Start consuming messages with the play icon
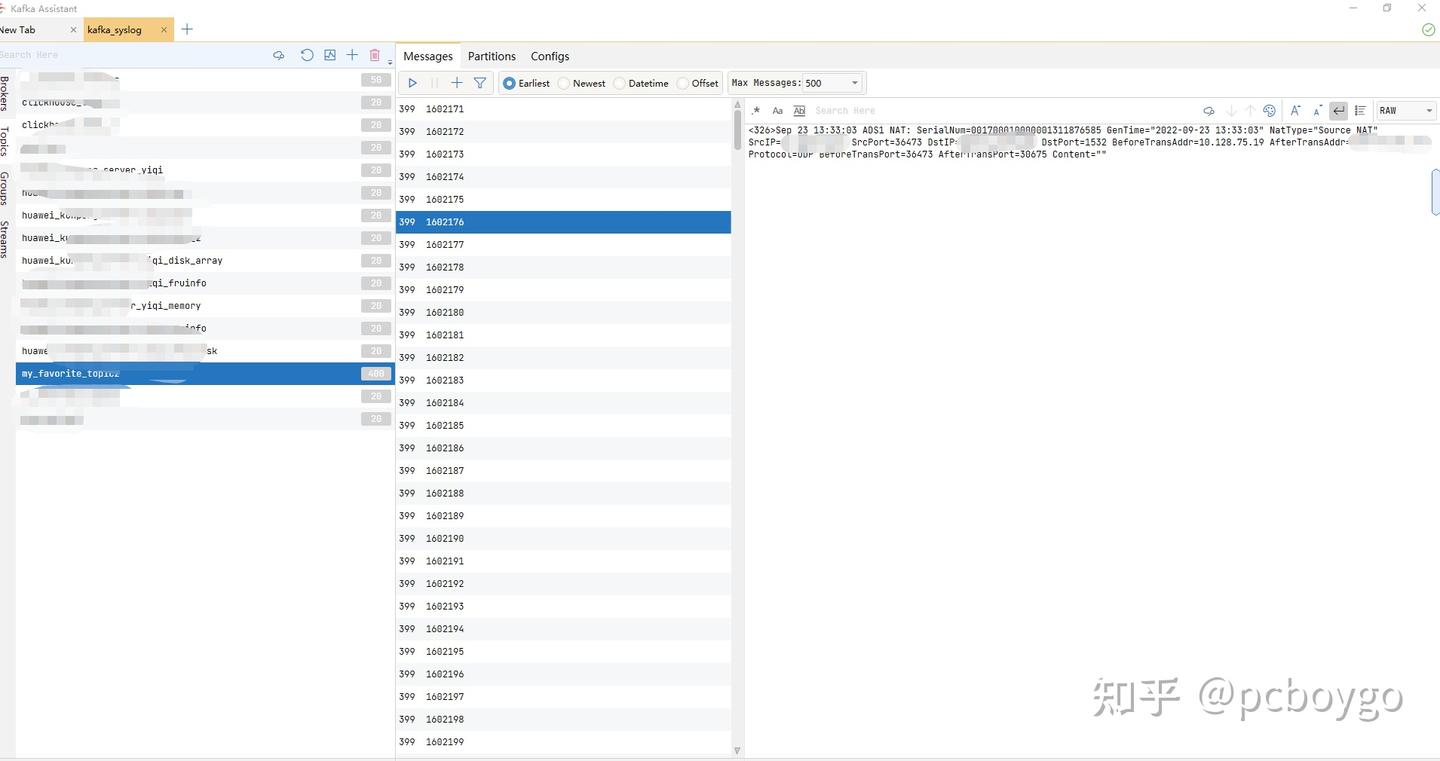 [412, 82]
